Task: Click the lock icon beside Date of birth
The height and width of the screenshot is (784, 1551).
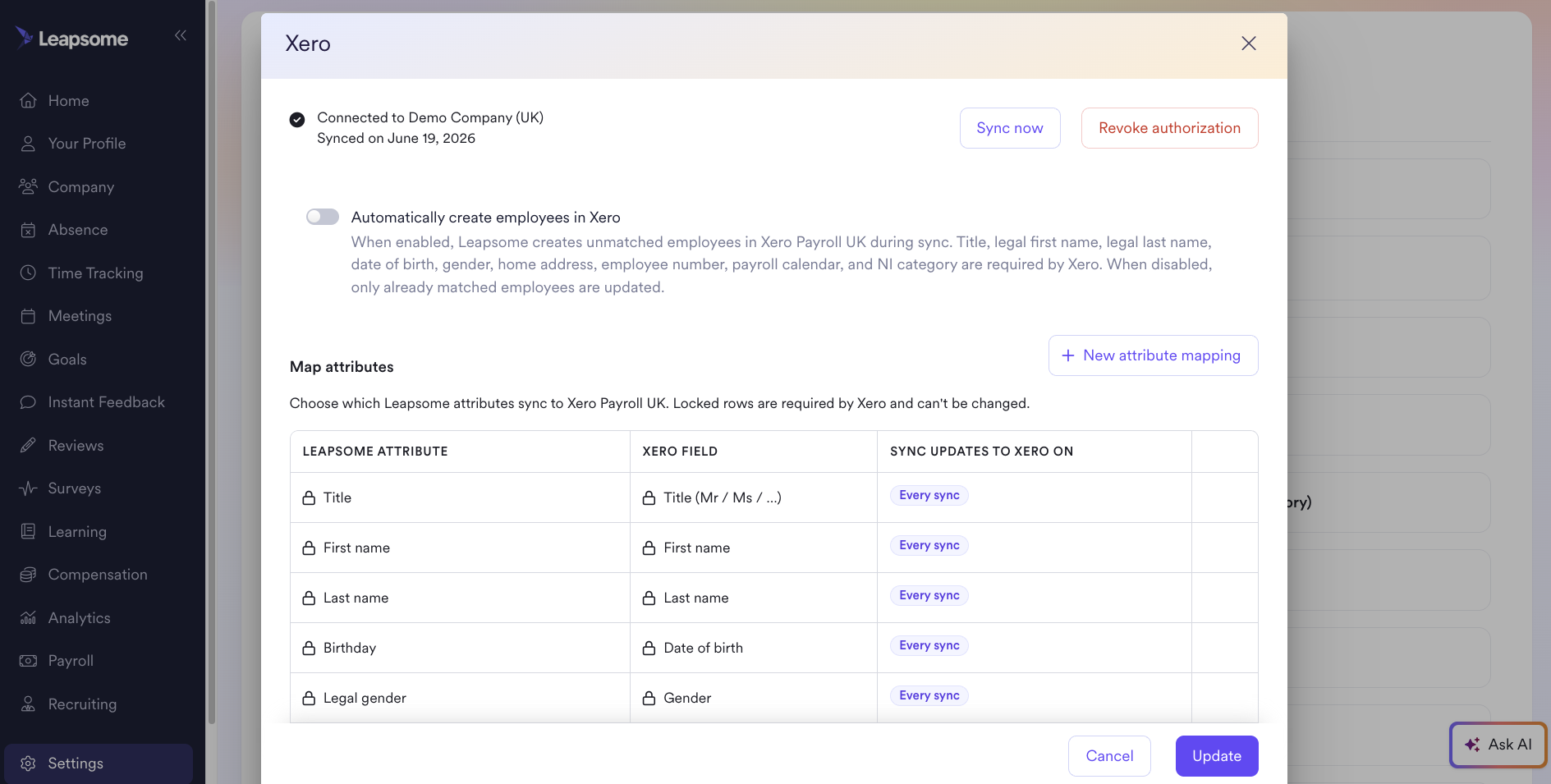Action: point(649,648)
